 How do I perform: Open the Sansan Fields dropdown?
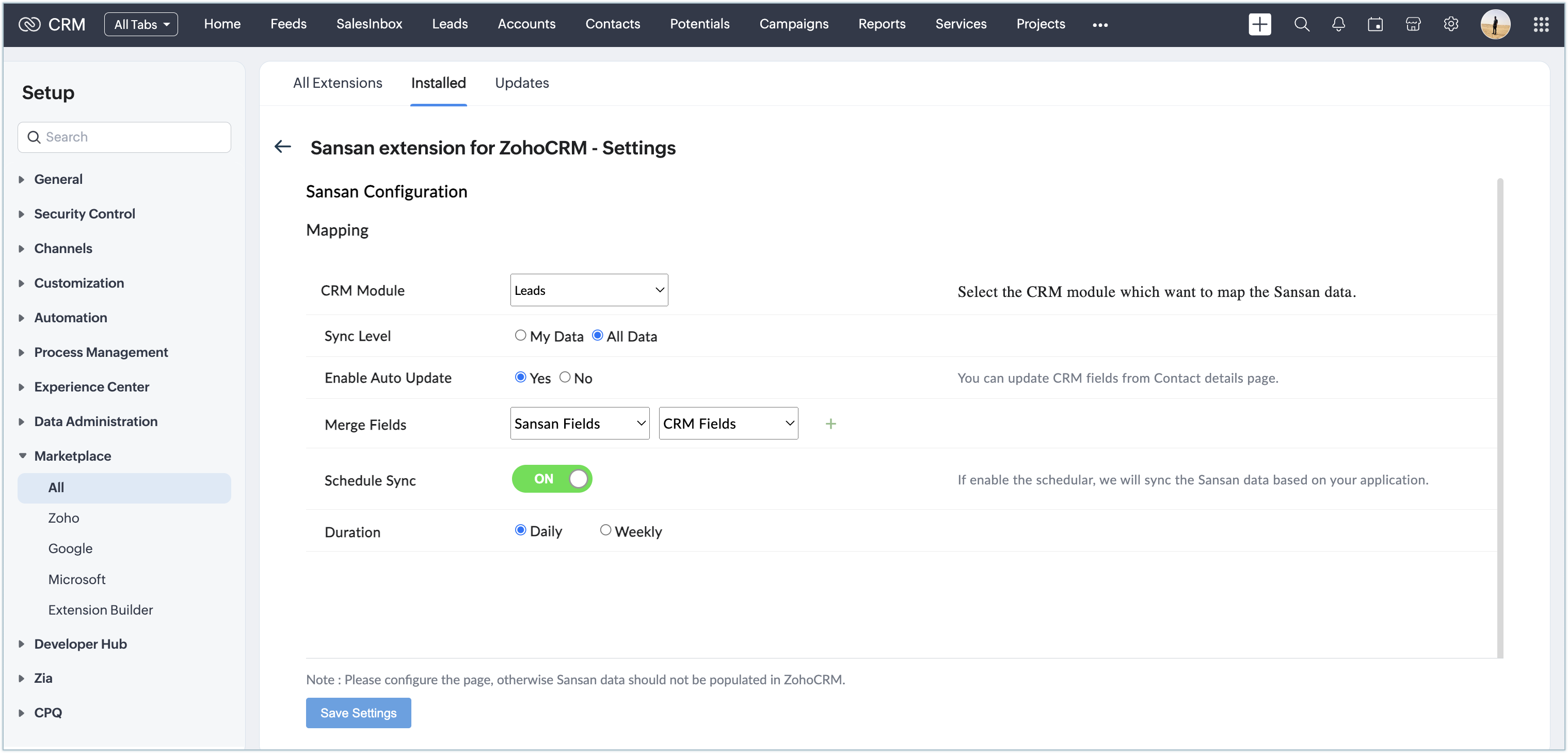point(580,423)
